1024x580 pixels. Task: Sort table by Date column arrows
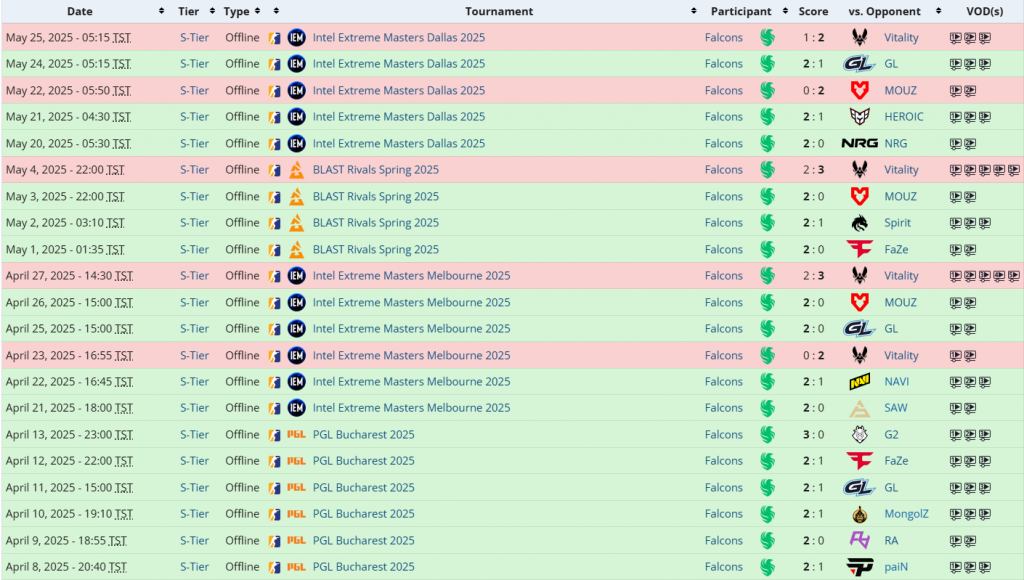[x=161, y=11]
